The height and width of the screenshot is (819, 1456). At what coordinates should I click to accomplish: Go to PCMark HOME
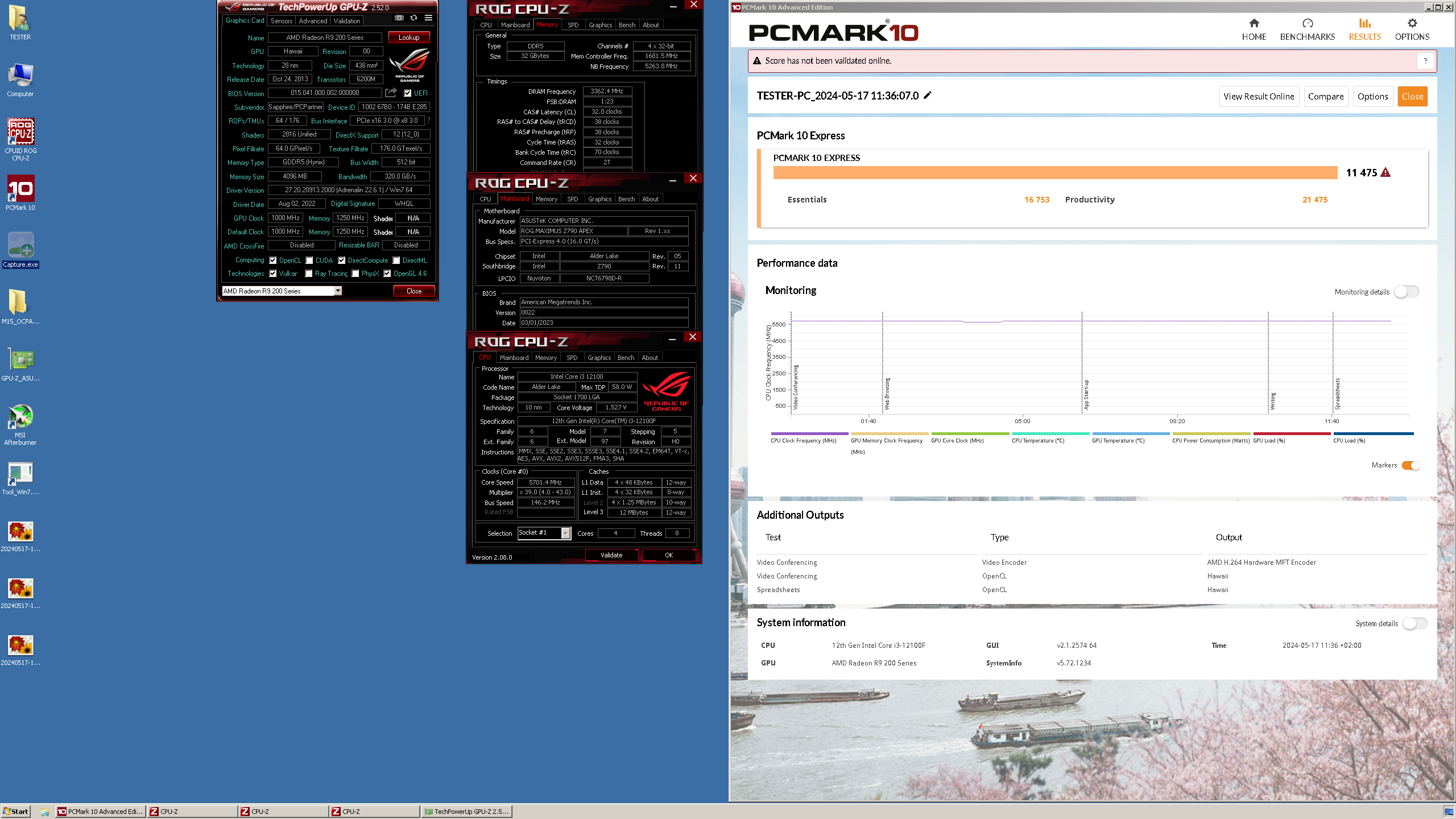(1254, 30)
